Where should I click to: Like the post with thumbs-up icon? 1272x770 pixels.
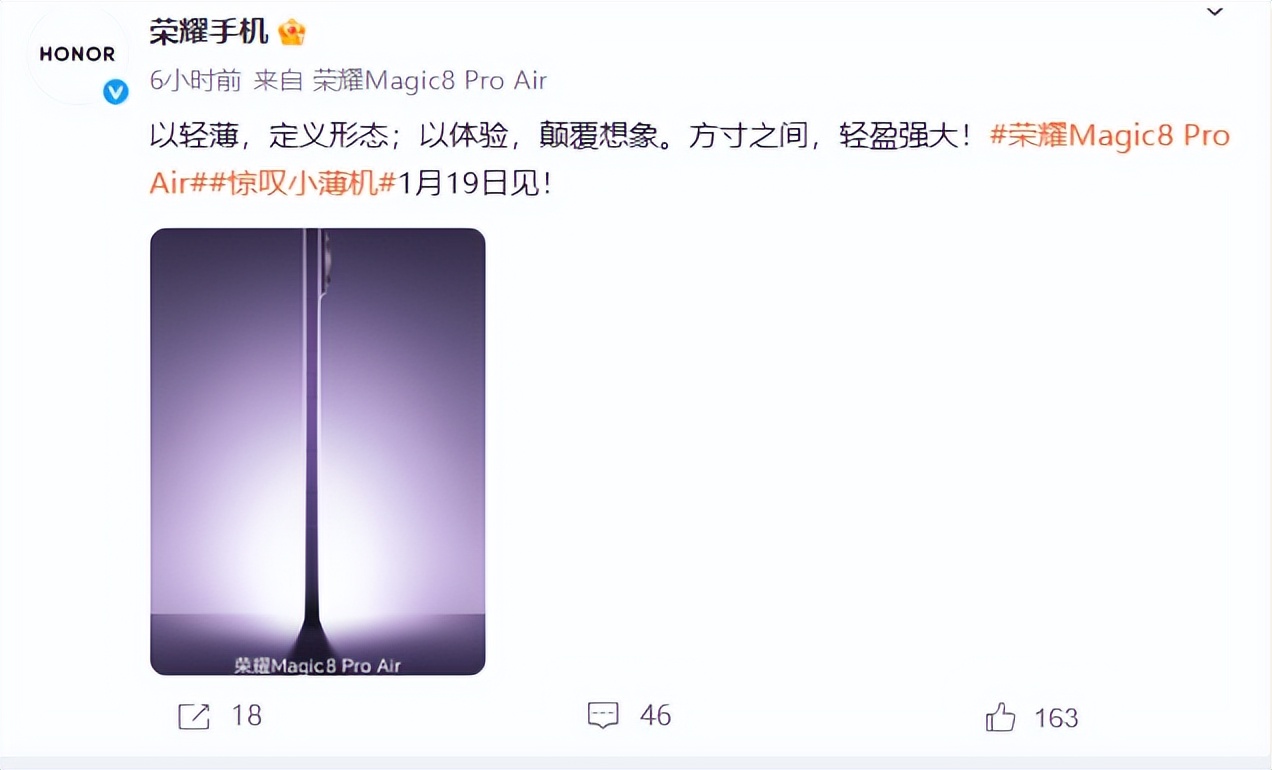point(1000,716)
